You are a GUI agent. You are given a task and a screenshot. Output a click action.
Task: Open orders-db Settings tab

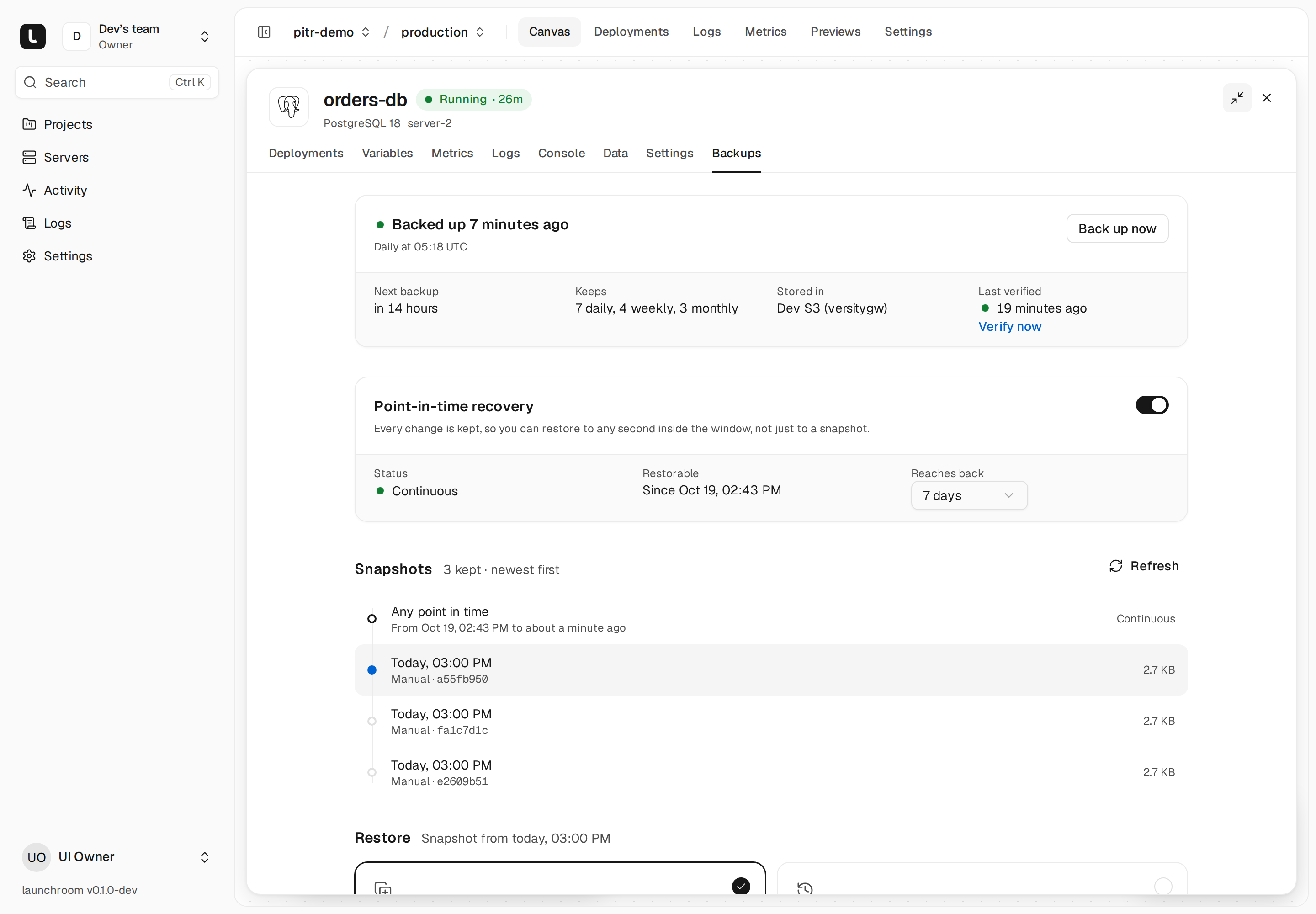(x=669, y=153)
